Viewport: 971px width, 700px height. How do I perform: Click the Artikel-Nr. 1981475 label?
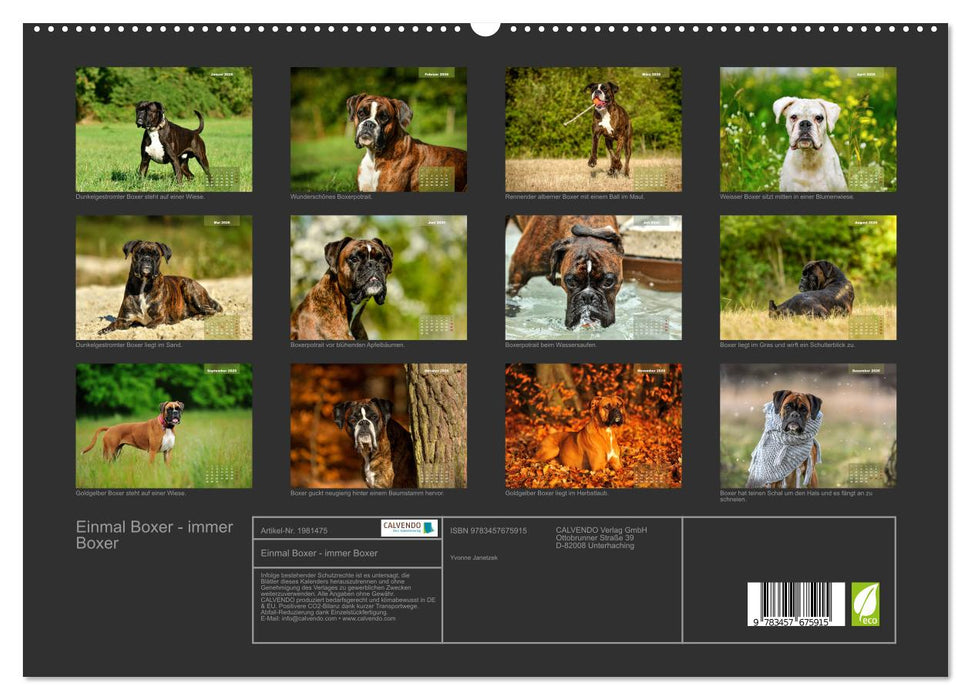[295, 530]
